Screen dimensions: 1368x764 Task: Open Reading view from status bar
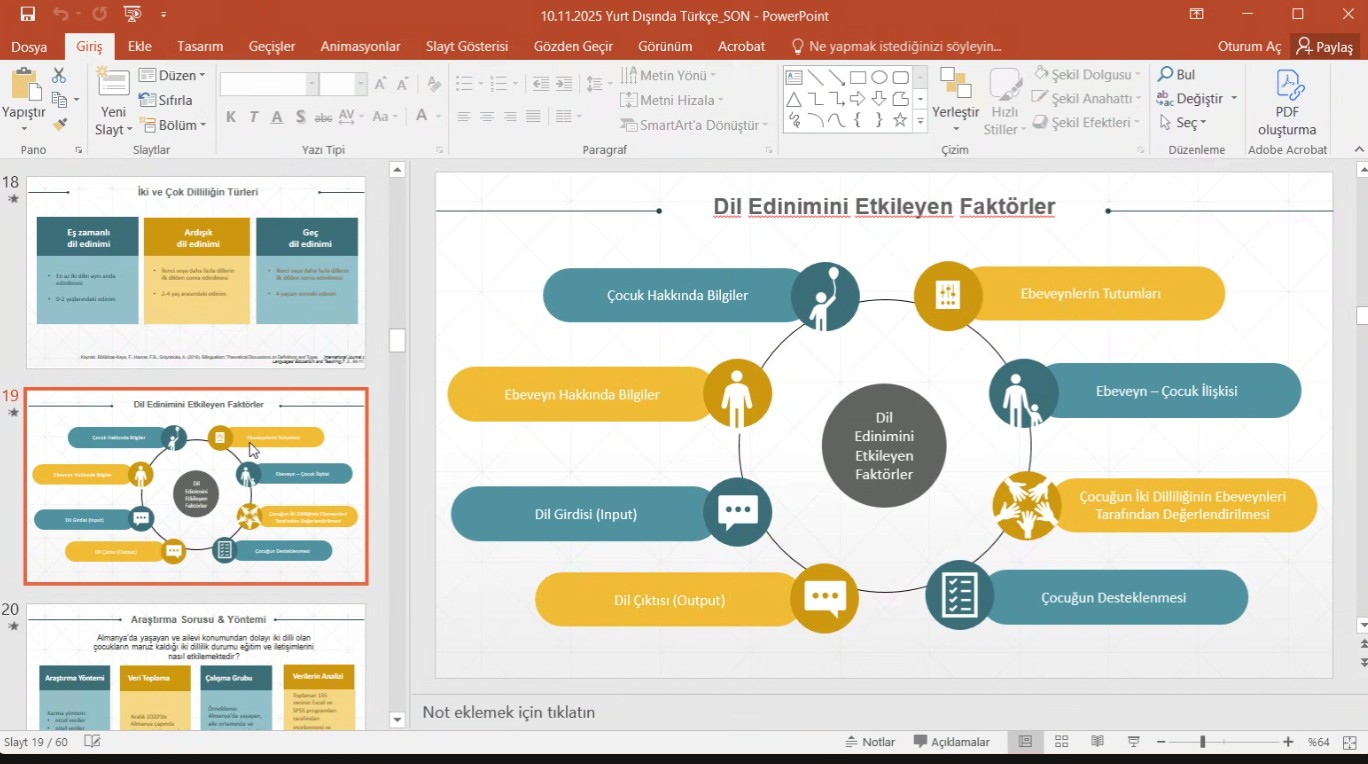pos(1097,742)
